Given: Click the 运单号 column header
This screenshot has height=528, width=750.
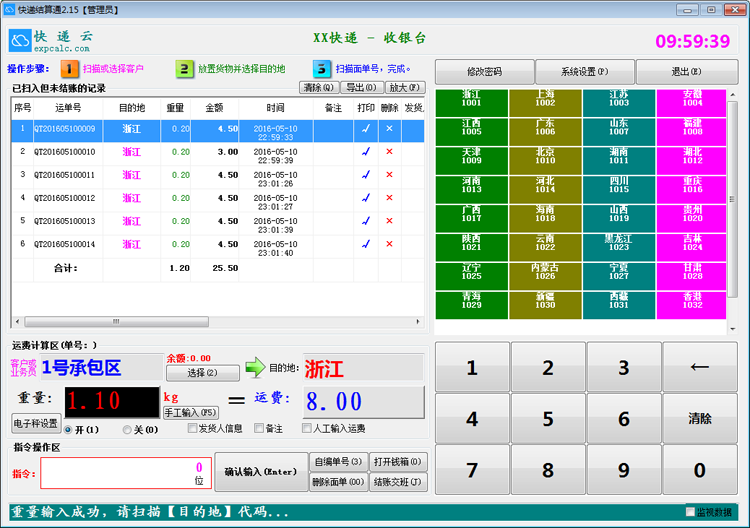Looking at the screenshot, I should [x=68, y=108].
